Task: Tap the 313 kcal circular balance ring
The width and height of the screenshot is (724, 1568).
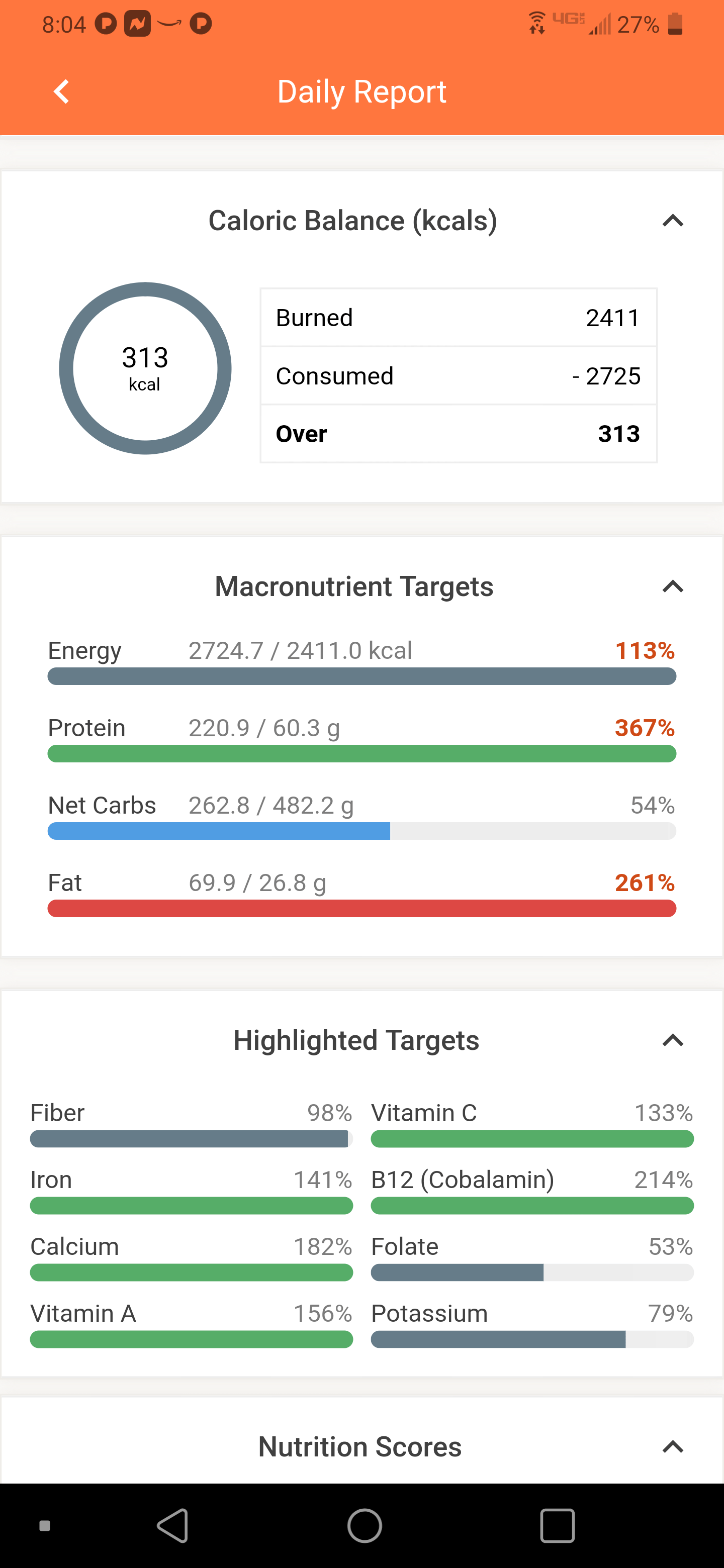Action: pyautogui.click(x=145, y=368)
